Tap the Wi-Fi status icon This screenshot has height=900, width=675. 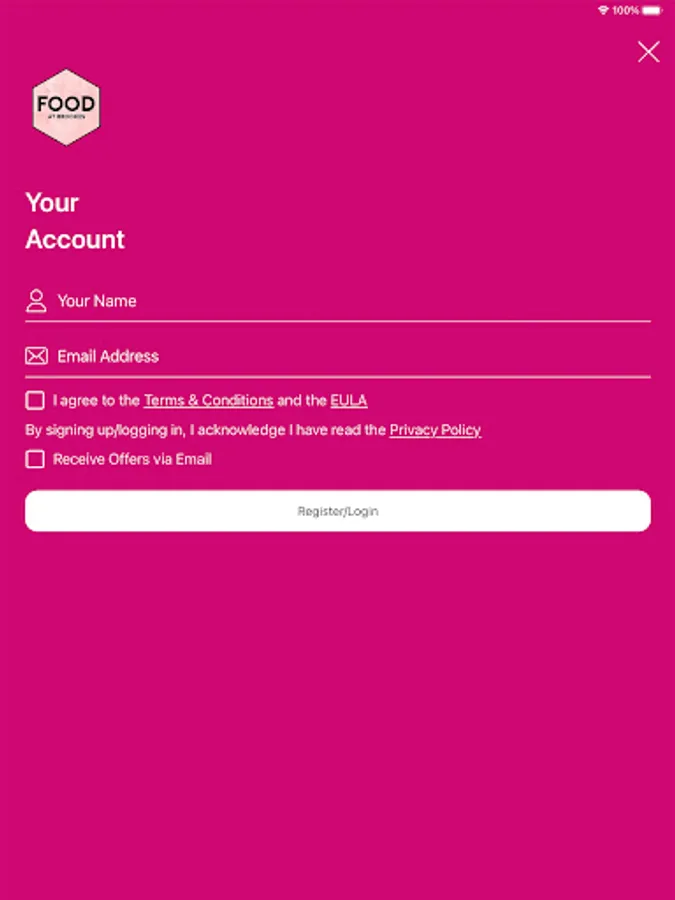(603, 10)
